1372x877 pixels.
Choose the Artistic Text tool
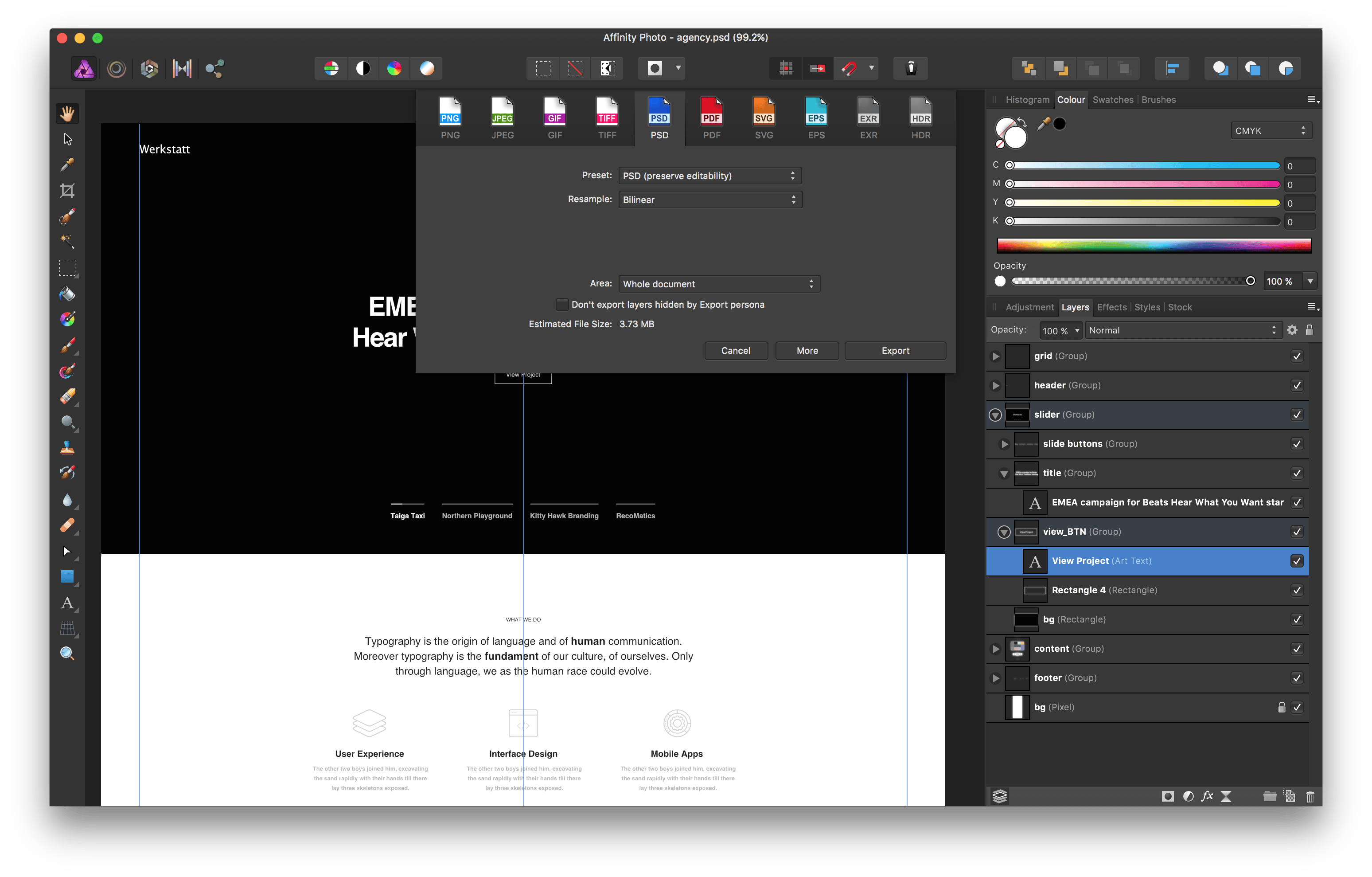[67, 603]
